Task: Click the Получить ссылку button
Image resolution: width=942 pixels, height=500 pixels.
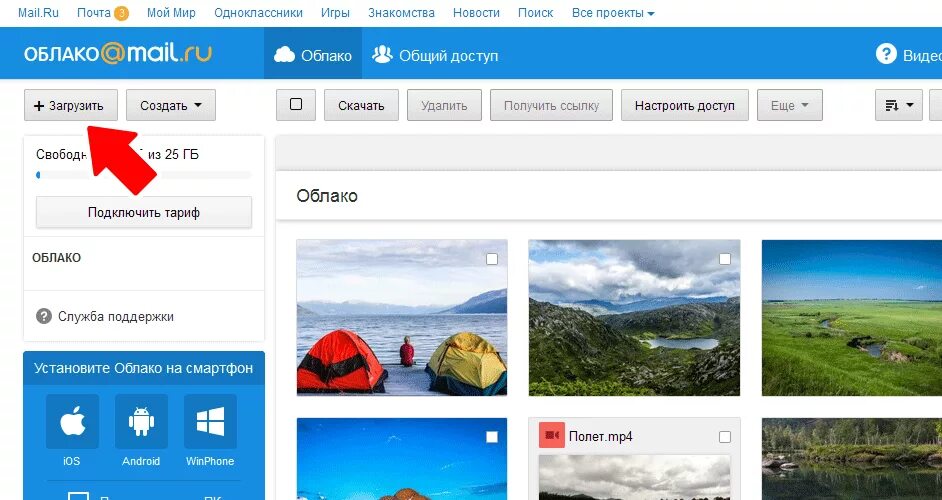Action: [552, 105]
